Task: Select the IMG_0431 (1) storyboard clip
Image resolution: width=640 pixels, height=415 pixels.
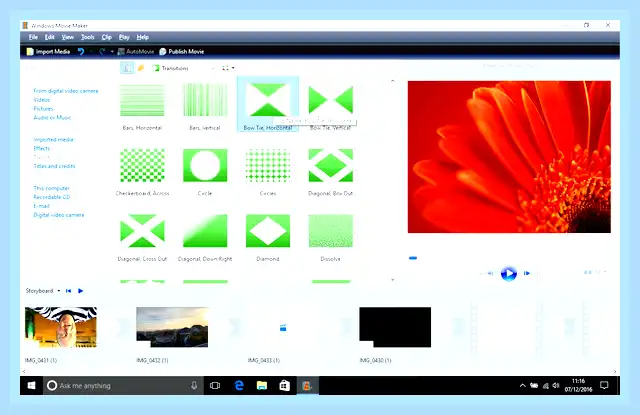Action: [x=61, y=327]
